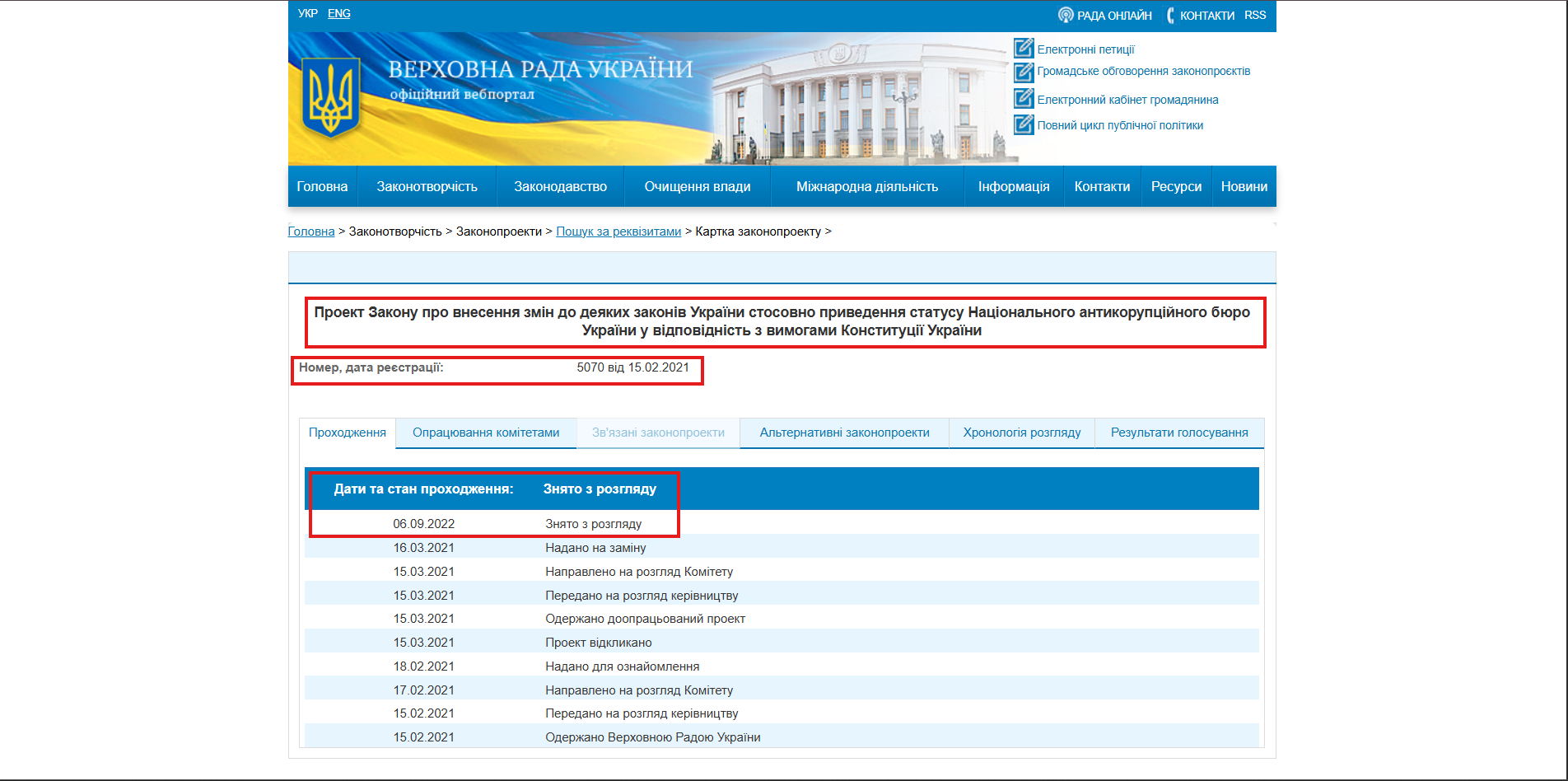This screenshot has width=1568, height=781.
Task: Click the Дати та стан проходження header
Action: pyautogui.click(x=423, y=489)
